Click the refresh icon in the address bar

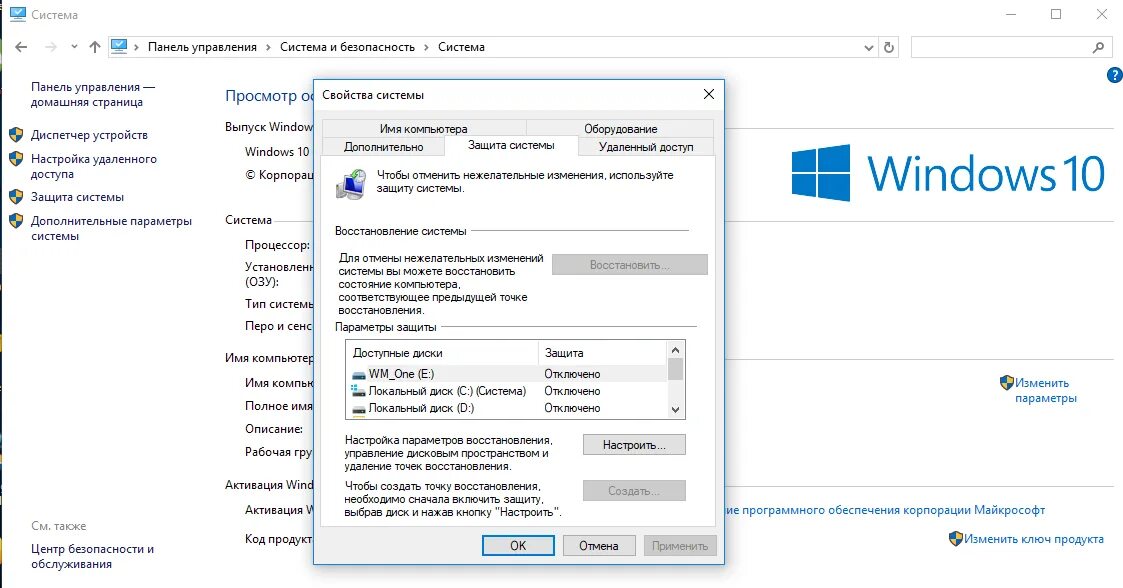coord(888,46)
